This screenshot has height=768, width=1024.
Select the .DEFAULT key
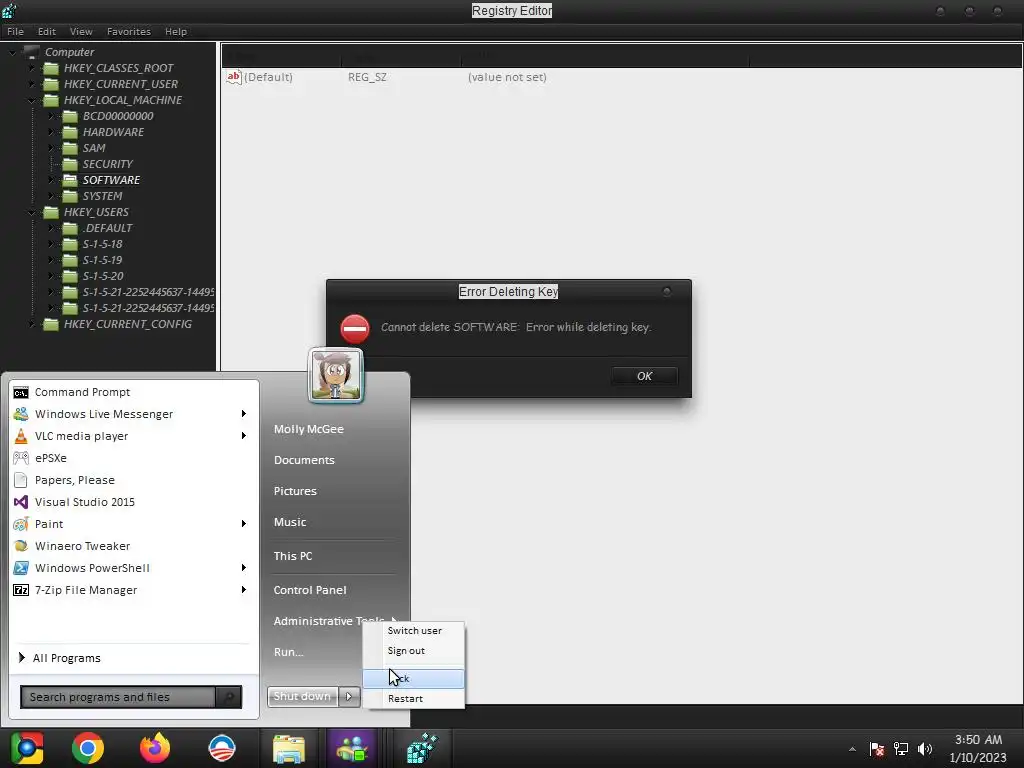tap(107, 228)
